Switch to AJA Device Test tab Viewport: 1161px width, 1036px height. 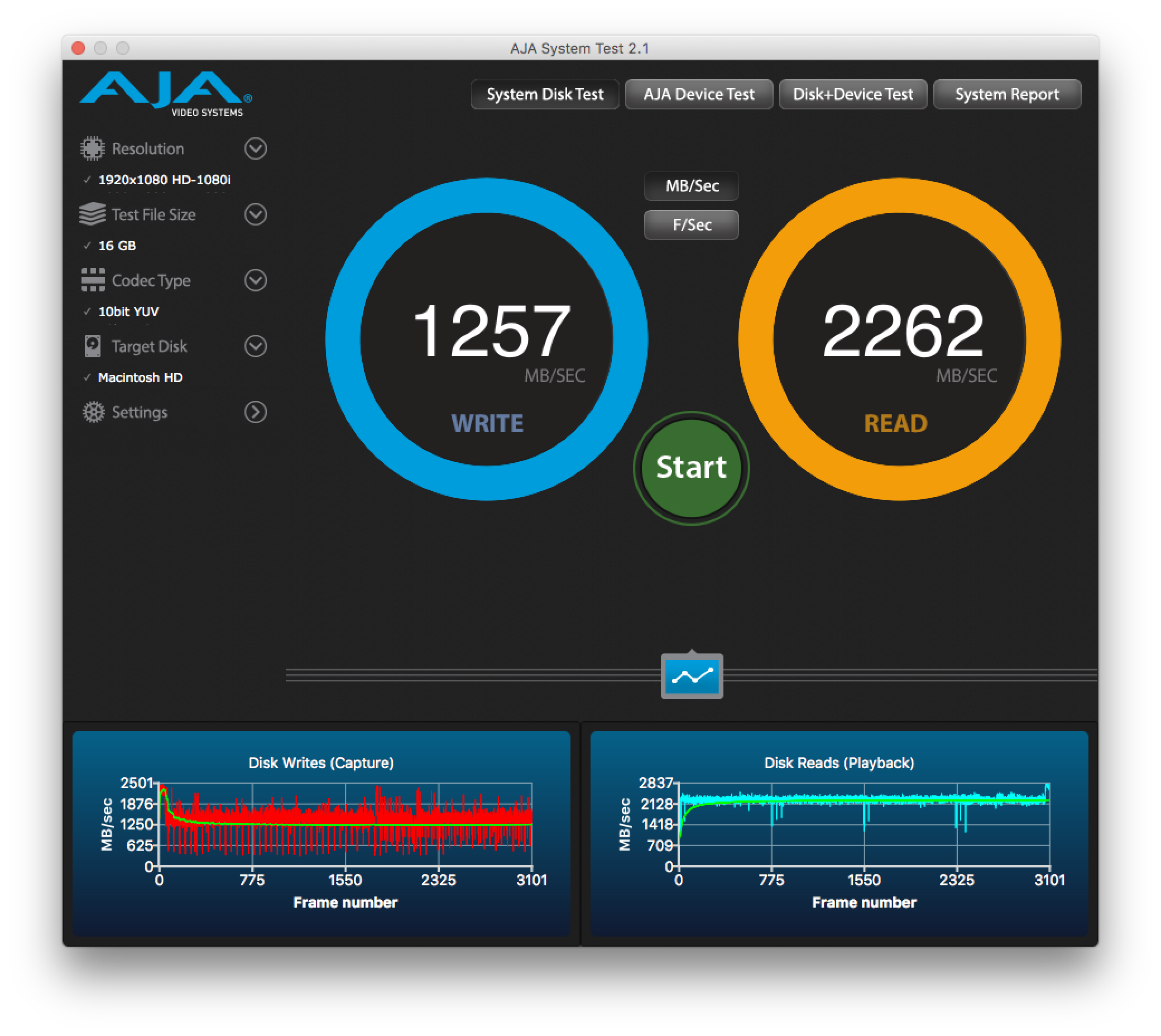699,94
